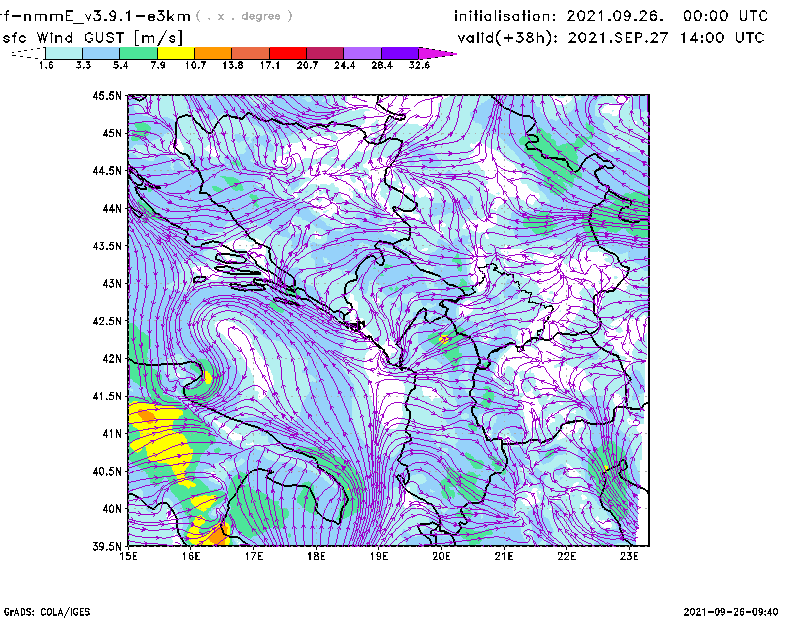Click the 'sfc Wind GUST [m/s]' title
The width and height of the screenshot is (800, 618).
pyautogui.click(x=92, y=38)
